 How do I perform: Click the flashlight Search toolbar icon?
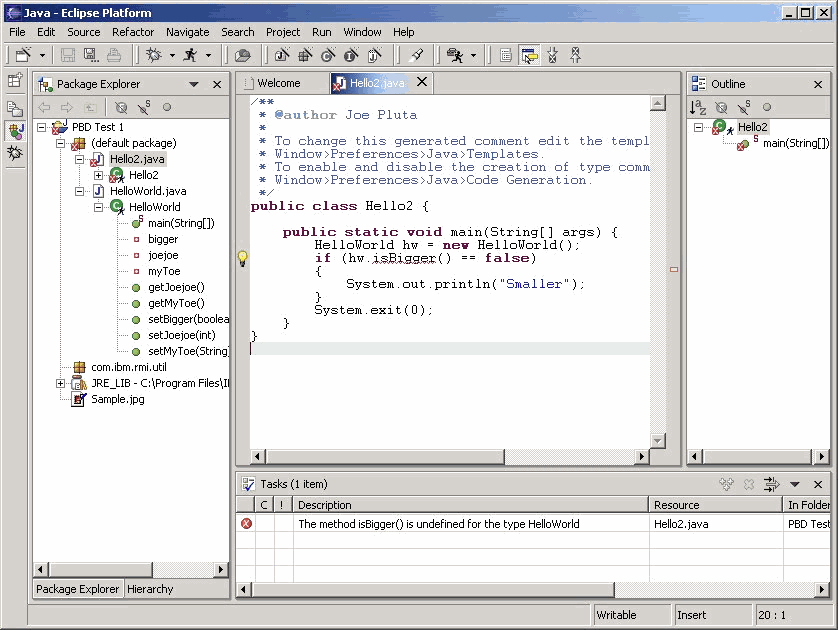pyautogui.click(x=416, y=55)
